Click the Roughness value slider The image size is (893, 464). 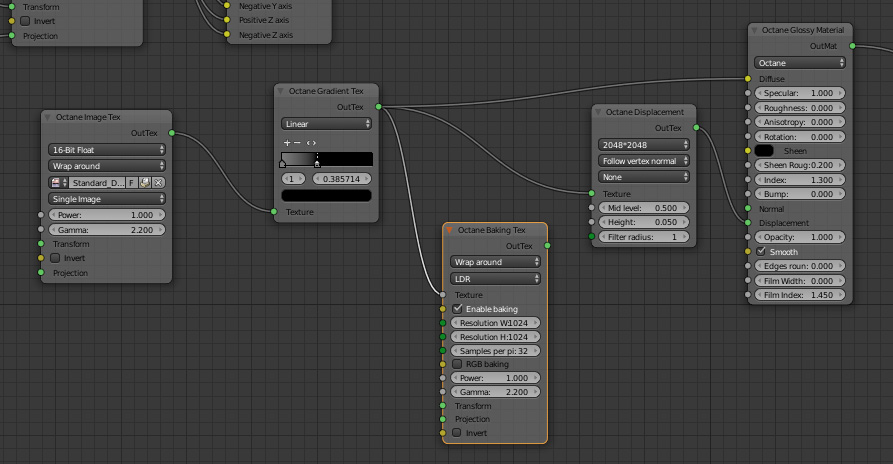[800, 108]
